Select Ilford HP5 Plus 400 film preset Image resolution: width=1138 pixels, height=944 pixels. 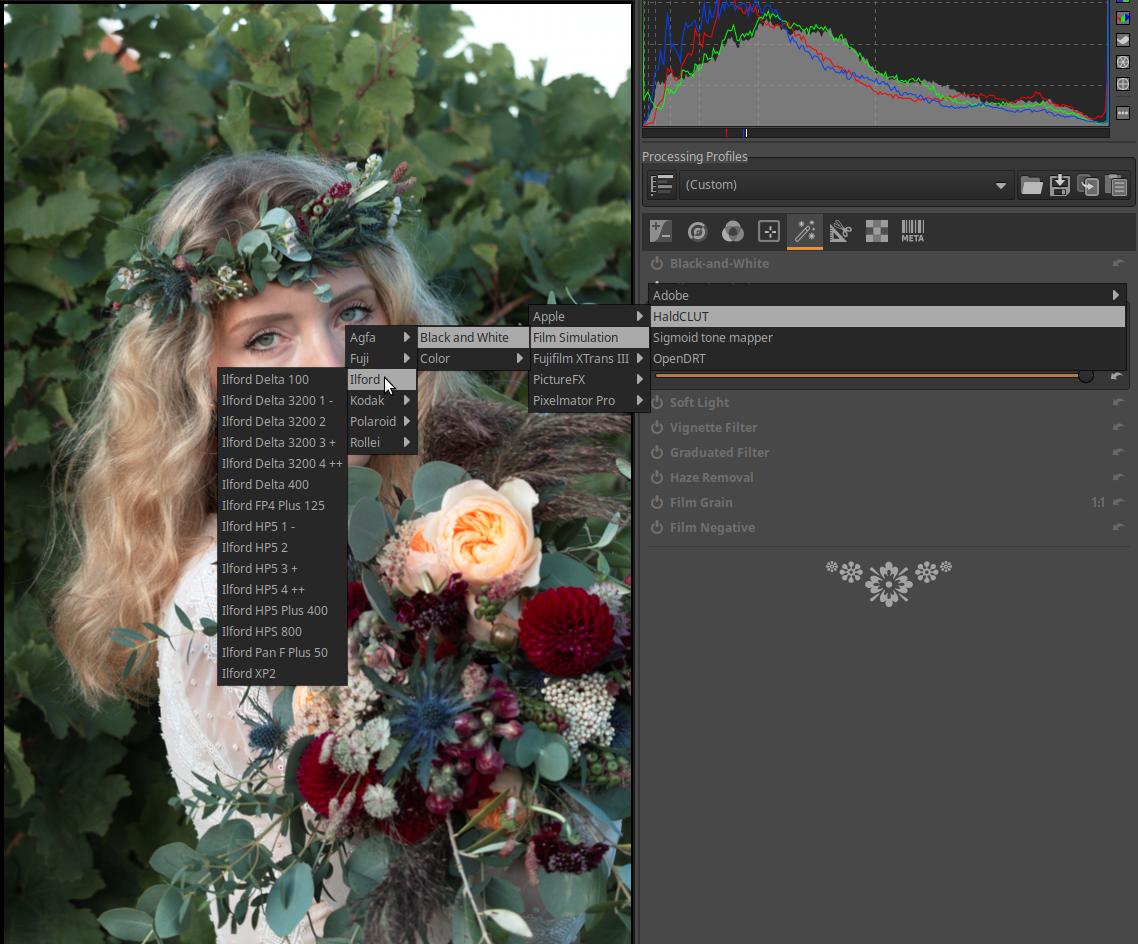(275, 611)
